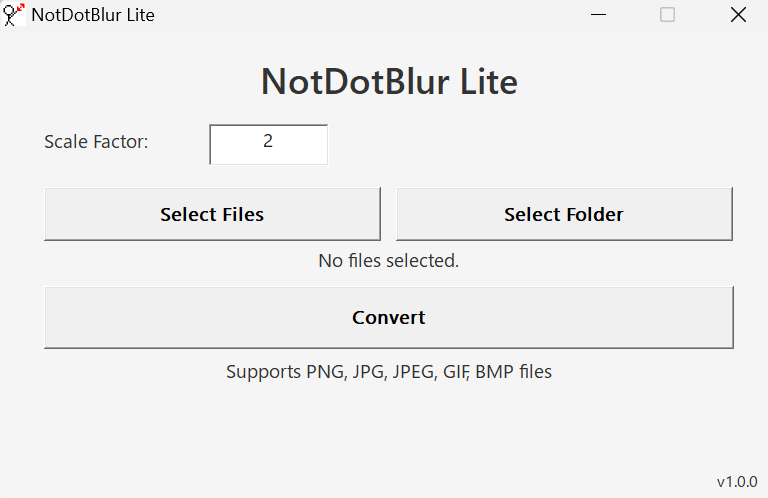
Task: Click the supported file formats note
Action: pos(389,372)
